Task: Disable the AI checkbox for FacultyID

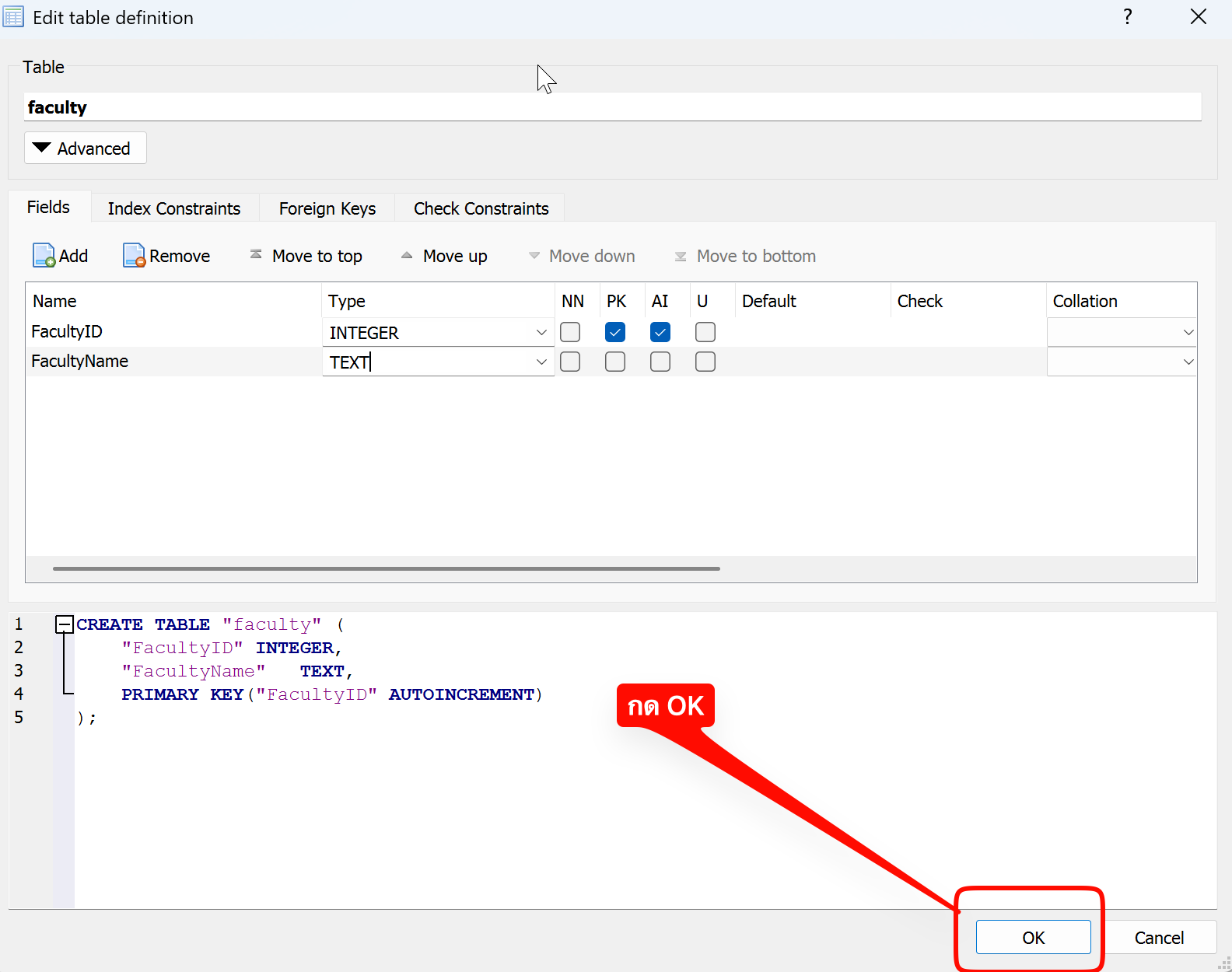Action: (660, 332)
